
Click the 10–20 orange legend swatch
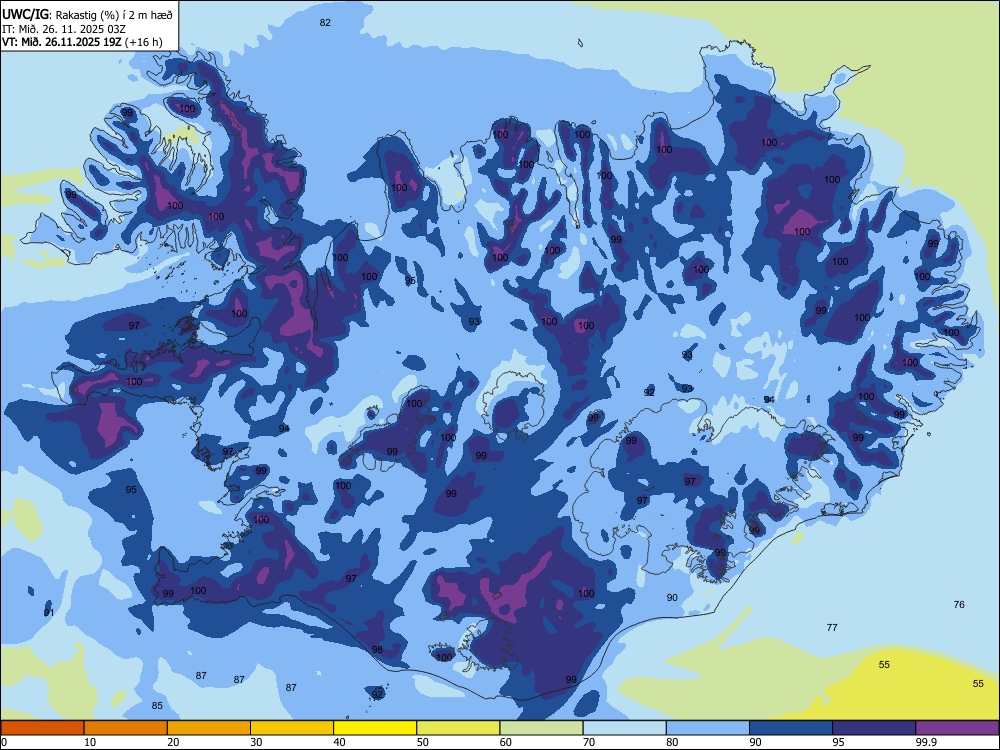tap(126, 728)
